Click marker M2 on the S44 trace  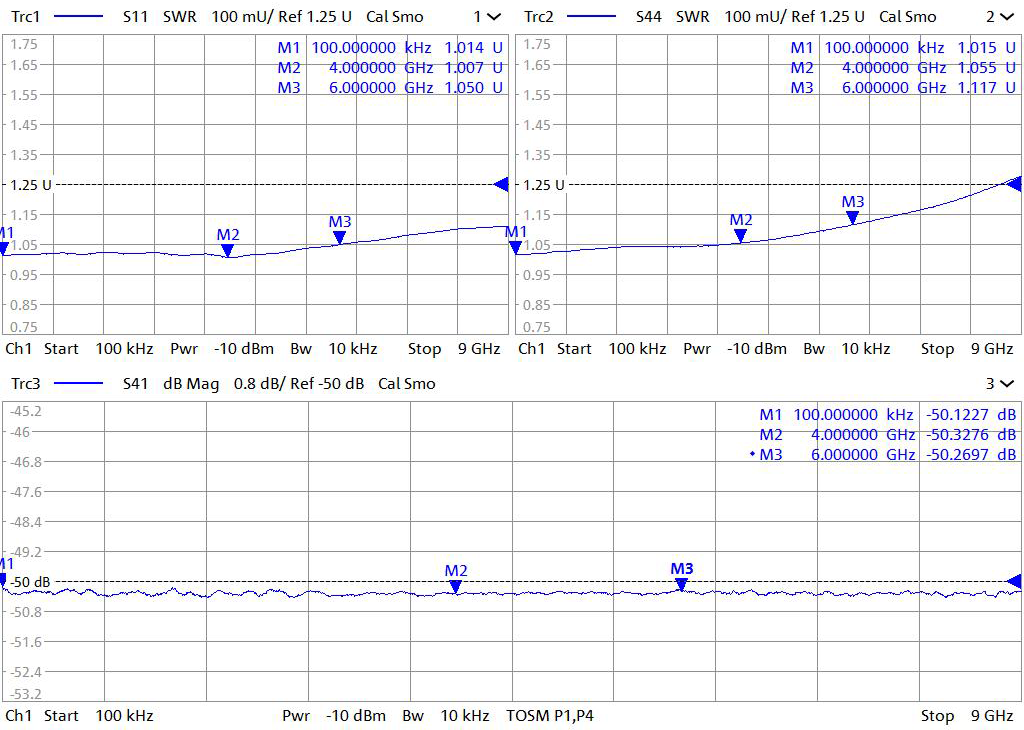tap(741, 235)
